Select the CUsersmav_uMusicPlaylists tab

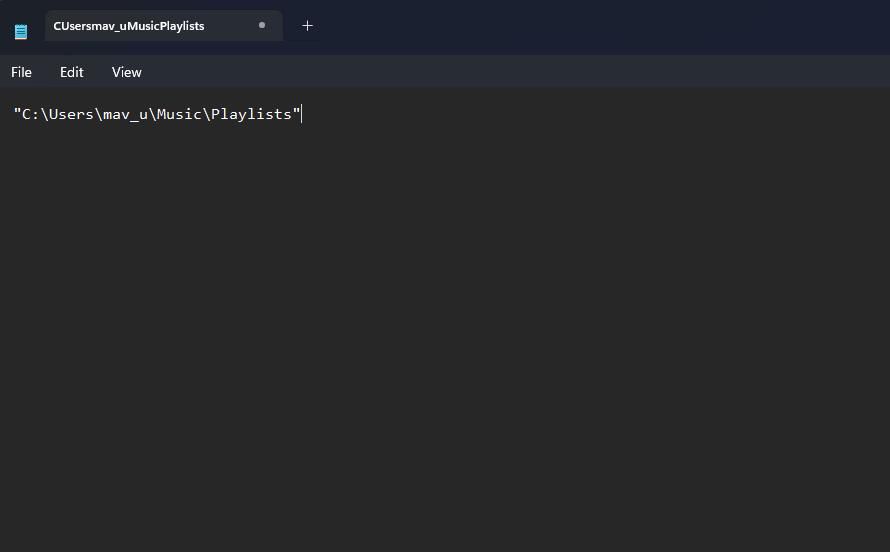163,26
